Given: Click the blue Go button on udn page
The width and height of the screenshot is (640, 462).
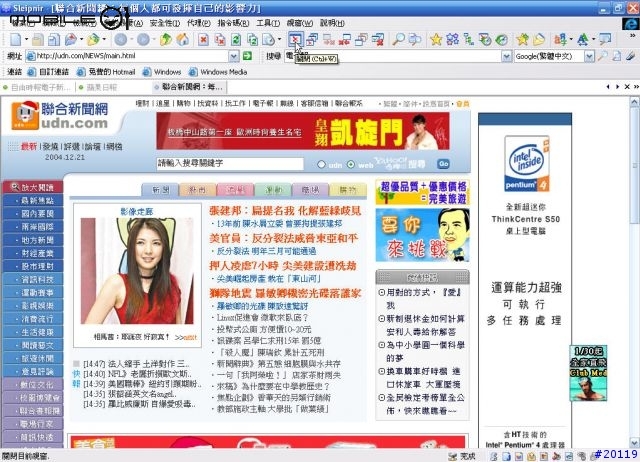Looking at the screenshot, I should point(443,164).
